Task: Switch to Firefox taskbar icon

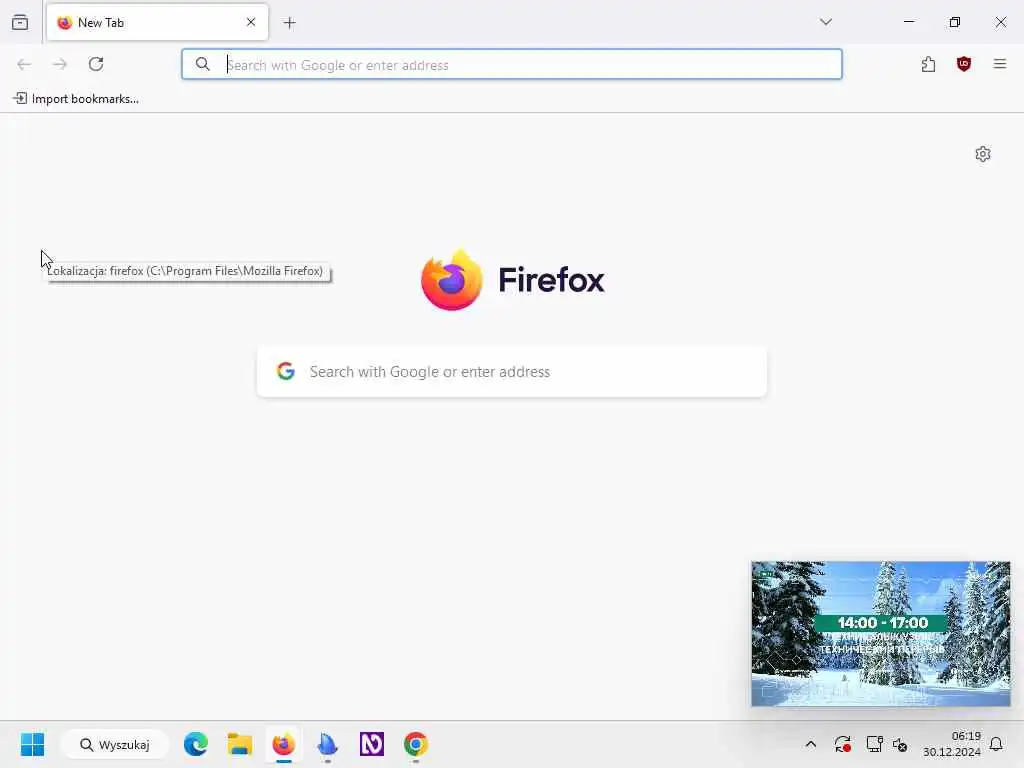Action: 283,744
